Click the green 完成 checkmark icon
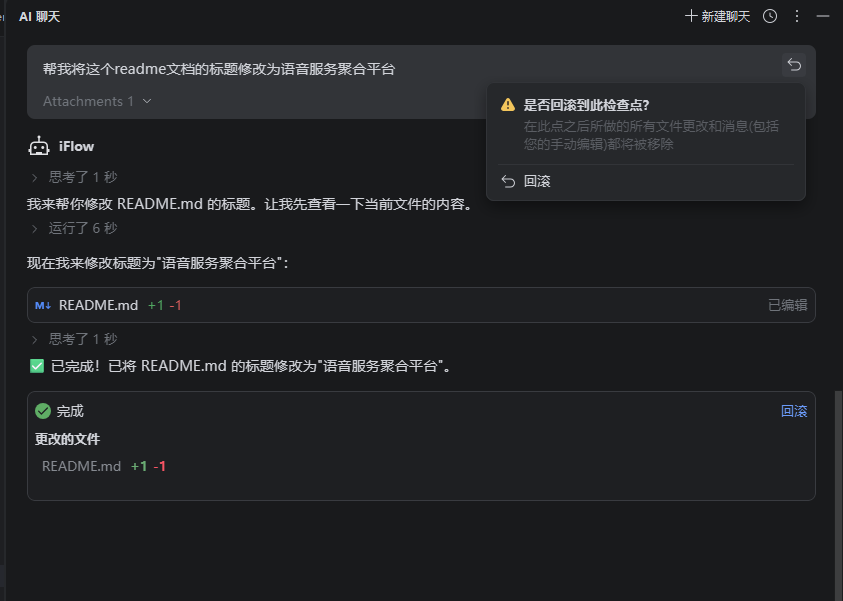 coord(43,411)
